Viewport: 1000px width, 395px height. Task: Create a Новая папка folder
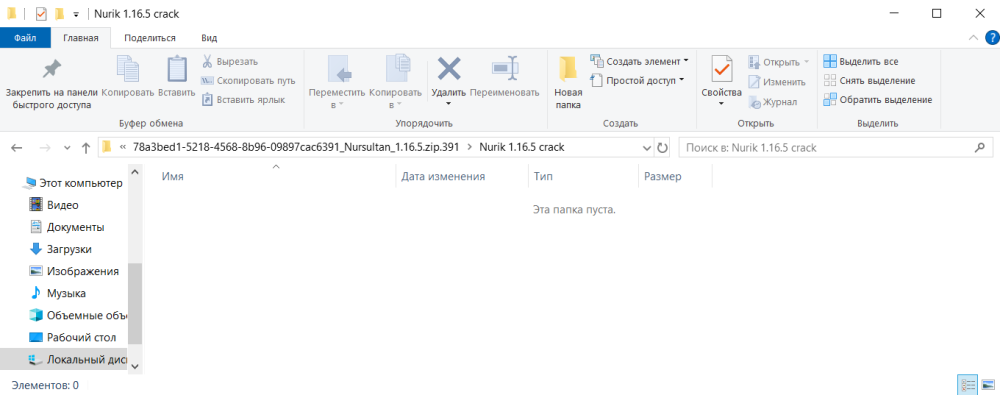568,83
